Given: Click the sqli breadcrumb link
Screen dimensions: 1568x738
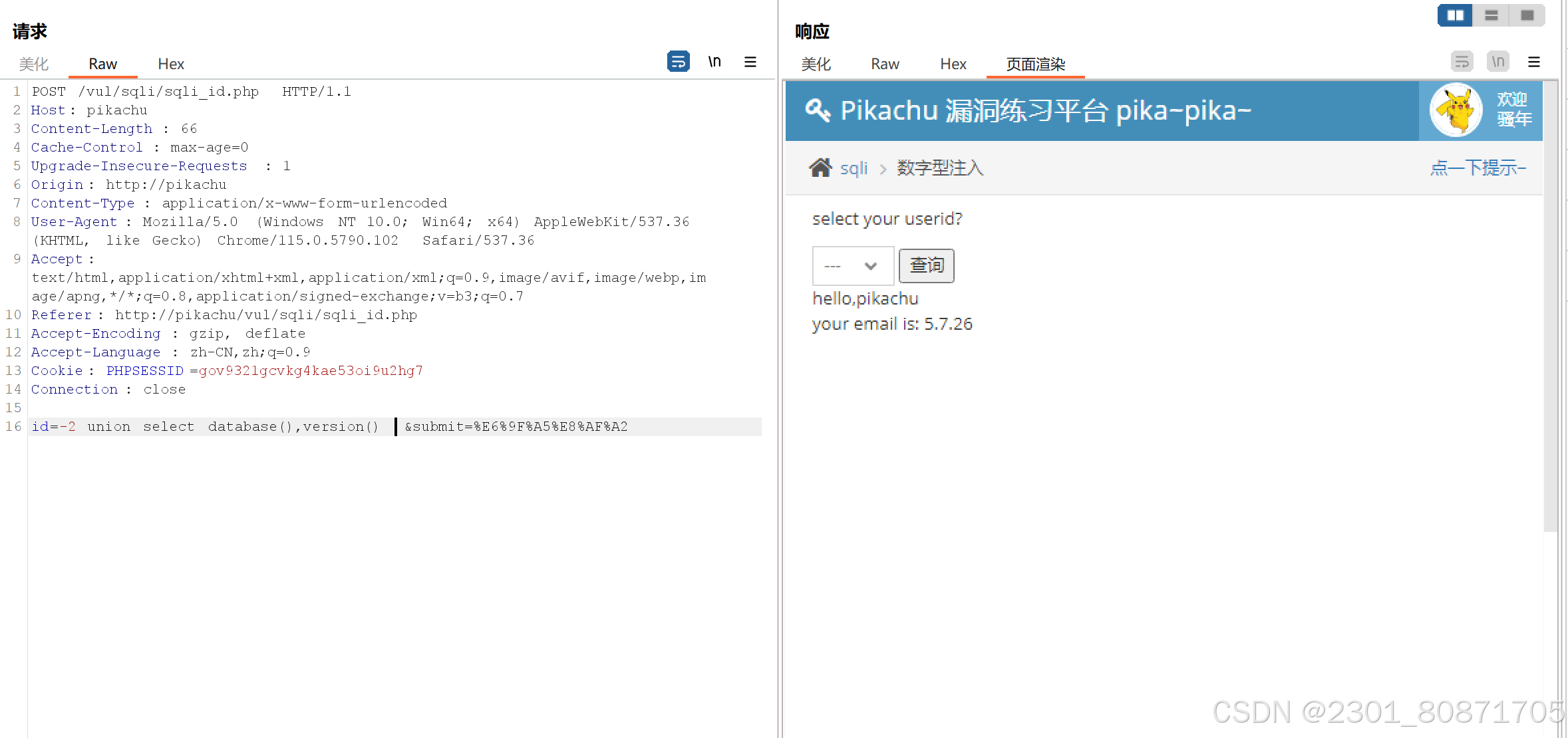Looking at the screenshot, I should point(854,168).
